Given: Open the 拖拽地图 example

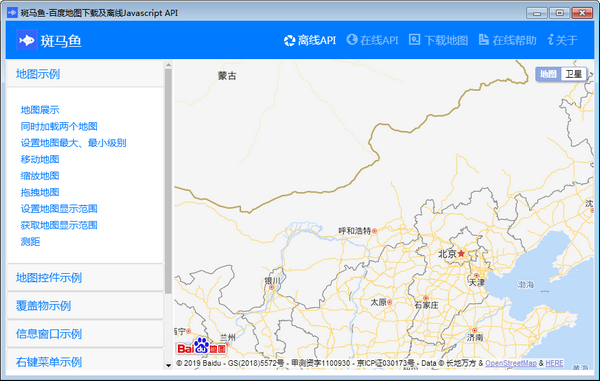Looking at the screenshot, I should [x=40, y=192].
